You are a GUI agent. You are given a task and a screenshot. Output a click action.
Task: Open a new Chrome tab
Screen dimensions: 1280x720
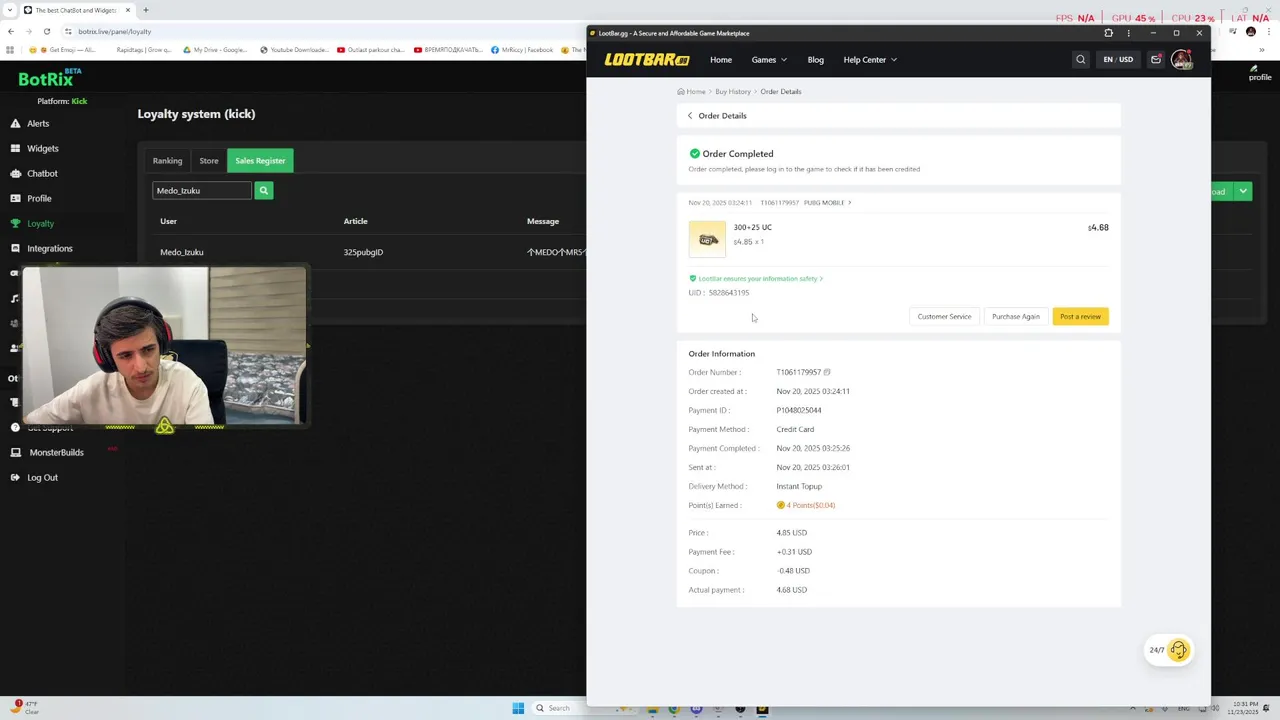146,10
